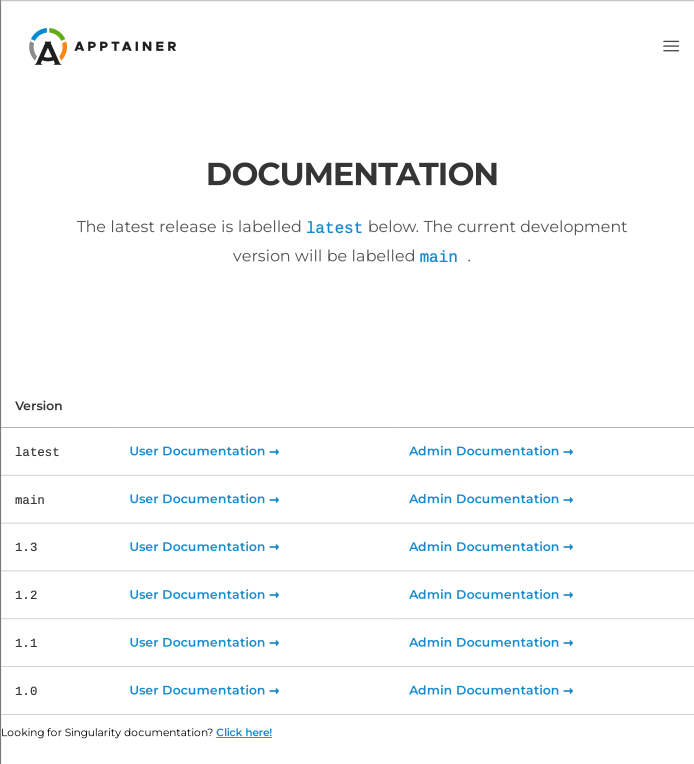
Task: Open Admin Documentation for version 1.0
Action: (x=491, y=690)
